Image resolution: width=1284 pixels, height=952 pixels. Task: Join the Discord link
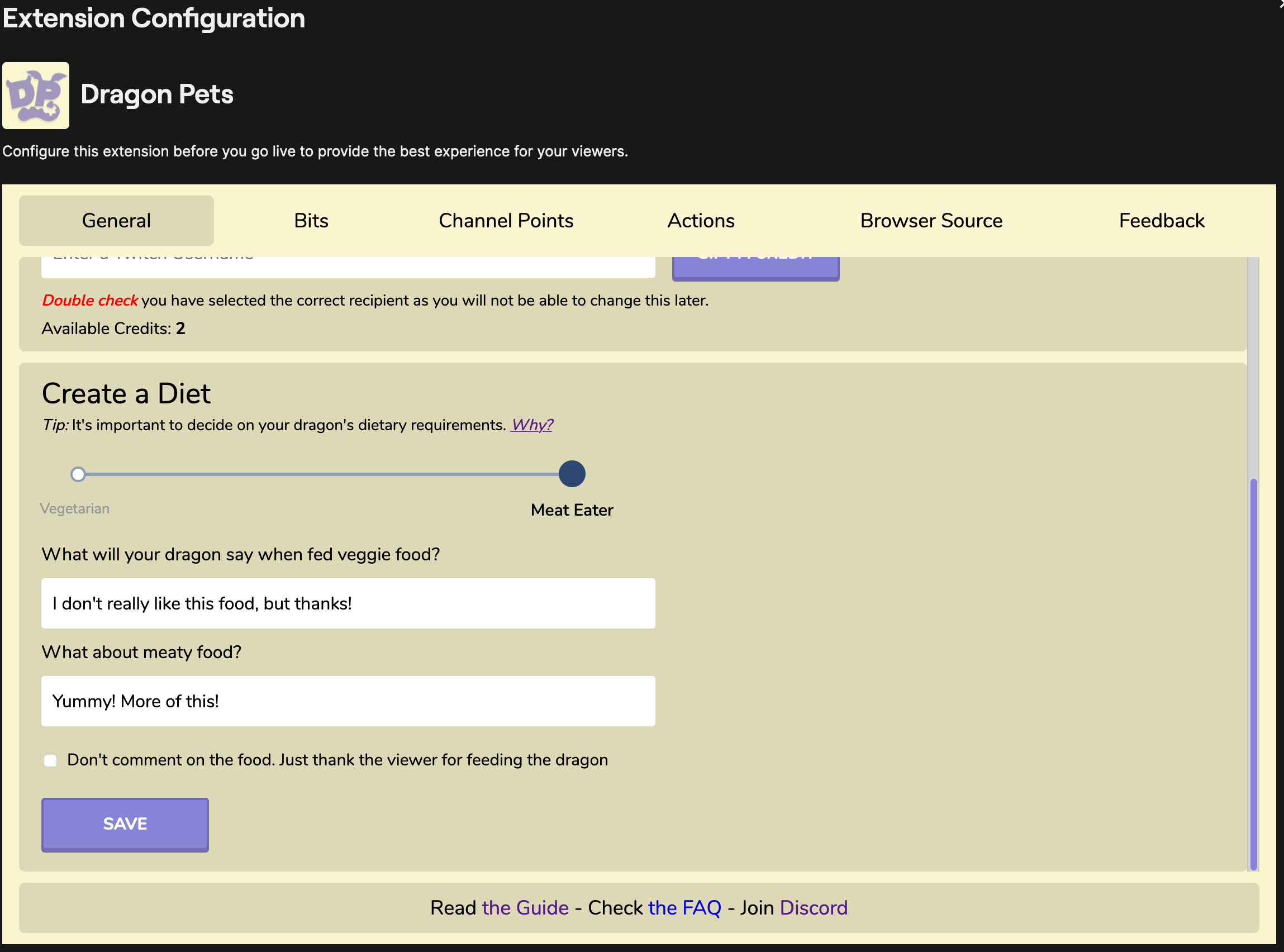813,908
